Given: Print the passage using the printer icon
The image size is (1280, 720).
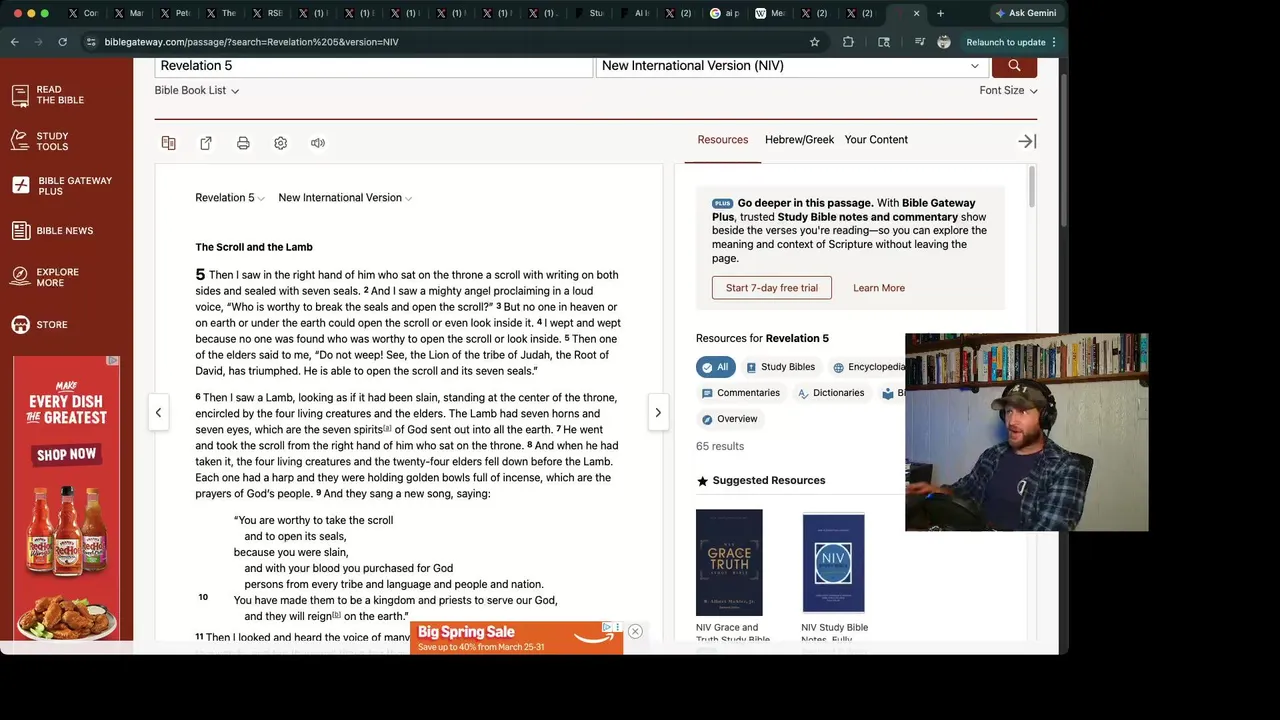Looking at the screenshot, I should [243, 143].
